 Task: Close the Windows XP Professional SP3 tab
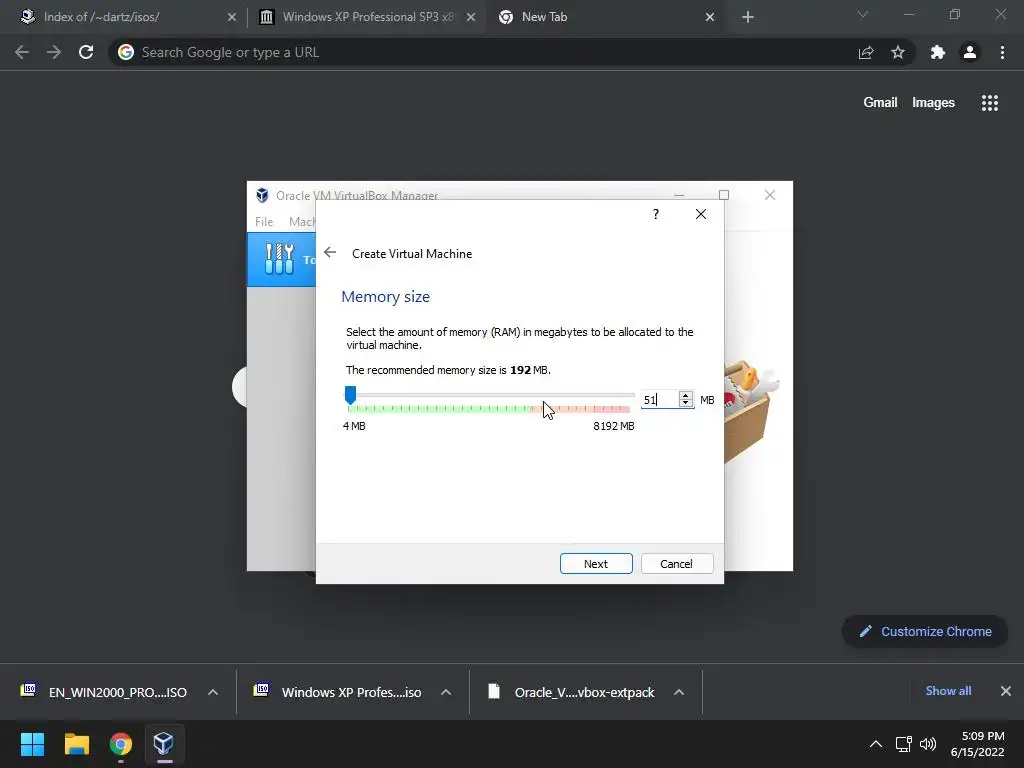coord(471,18)
